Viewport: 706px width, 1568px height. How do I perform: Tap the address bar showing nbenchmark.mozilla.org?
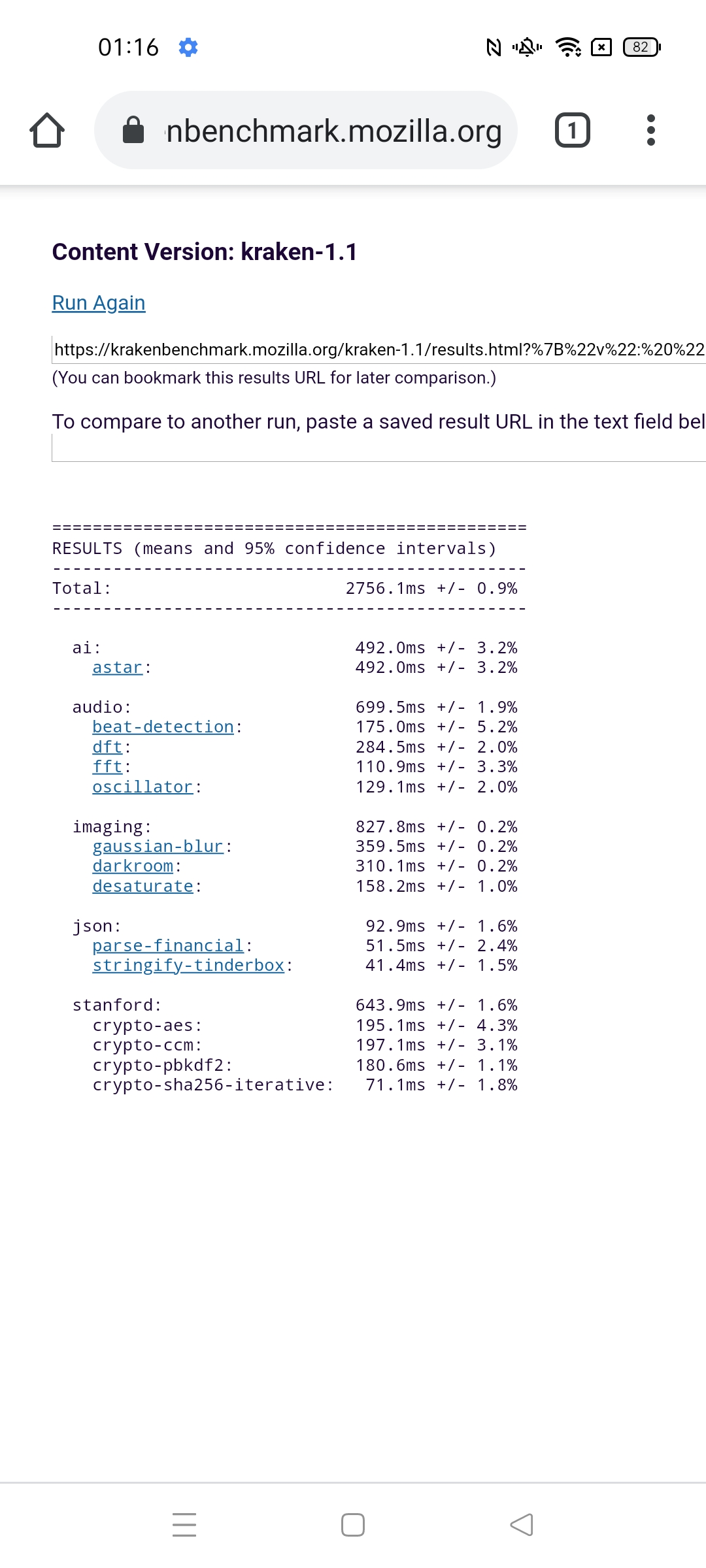coord(333,131)
